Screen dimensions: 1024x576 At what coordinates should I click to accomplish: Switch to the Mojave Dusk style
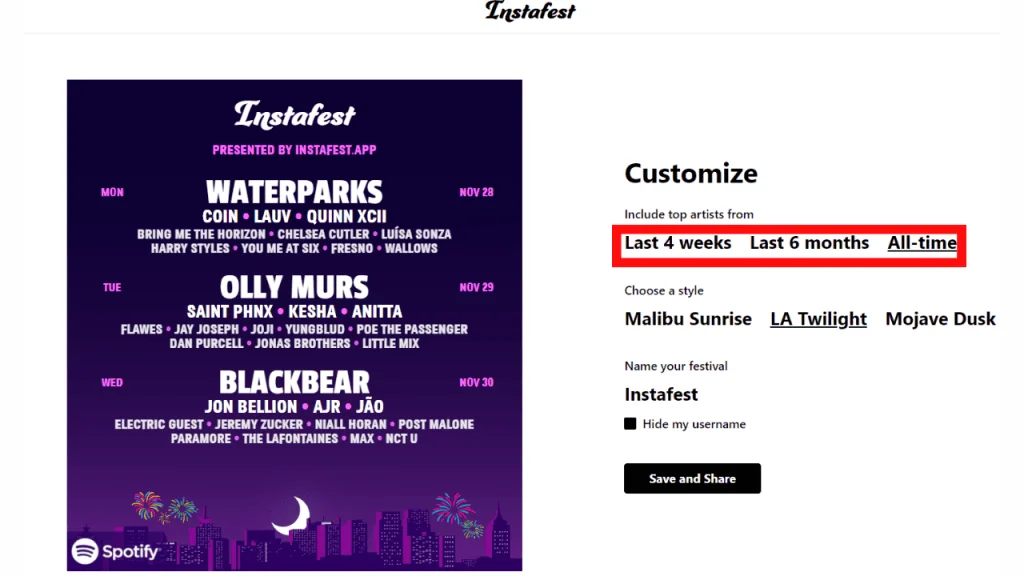[940, 319]
